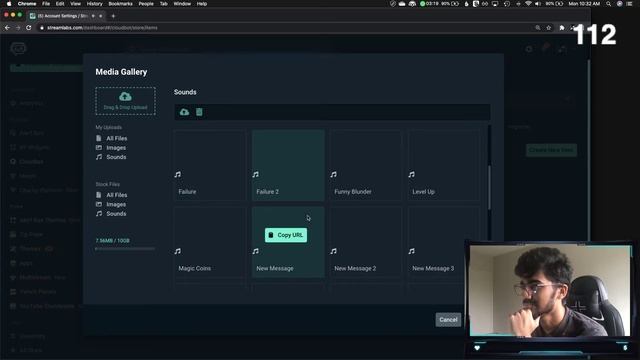The image size is (640, 360).
Task: Select the New Message 2 sound label
Action: point(355,268)
